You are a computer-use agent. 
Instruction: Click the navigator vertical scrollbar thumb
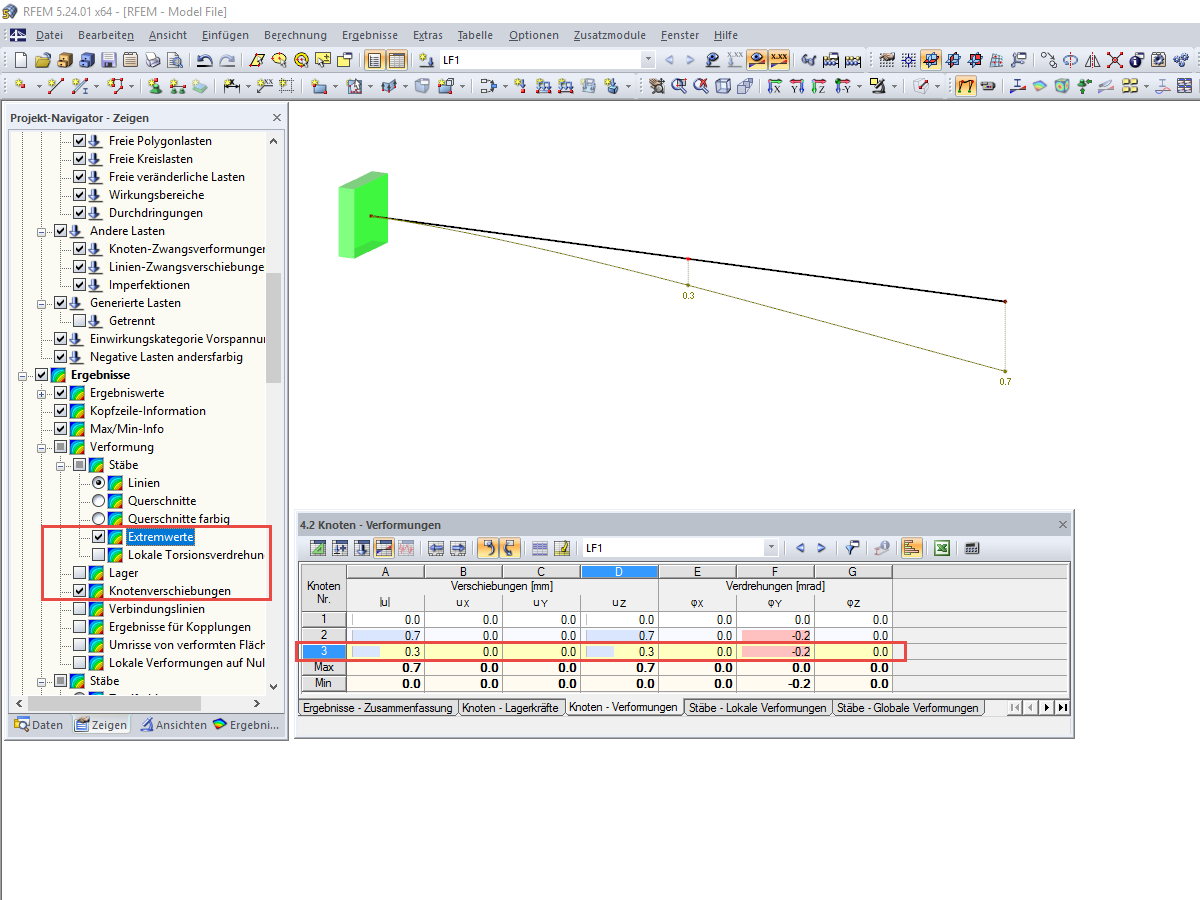pyautogui.click(x=274, y=328)
